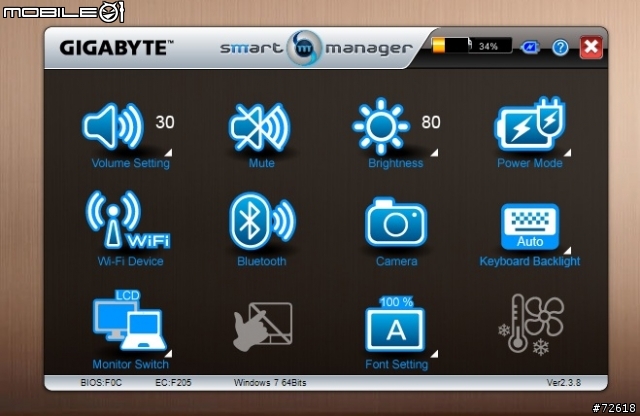The image size is (640, 416).
Task: Expand the Keyboard Backlight corner triangle
Action: click(x=567, y=250)
